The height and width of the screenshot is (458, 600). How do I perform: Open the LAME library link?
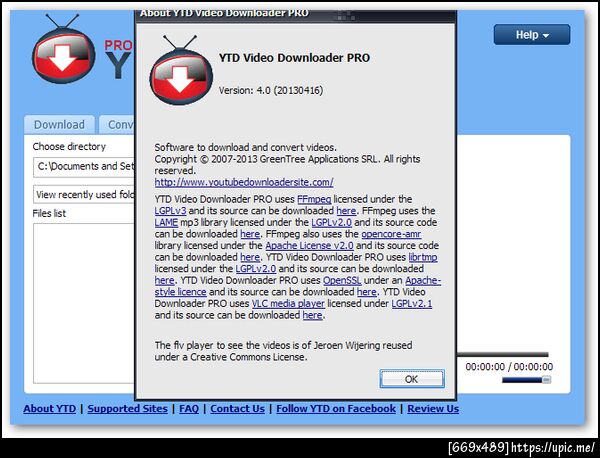(166, 222)
